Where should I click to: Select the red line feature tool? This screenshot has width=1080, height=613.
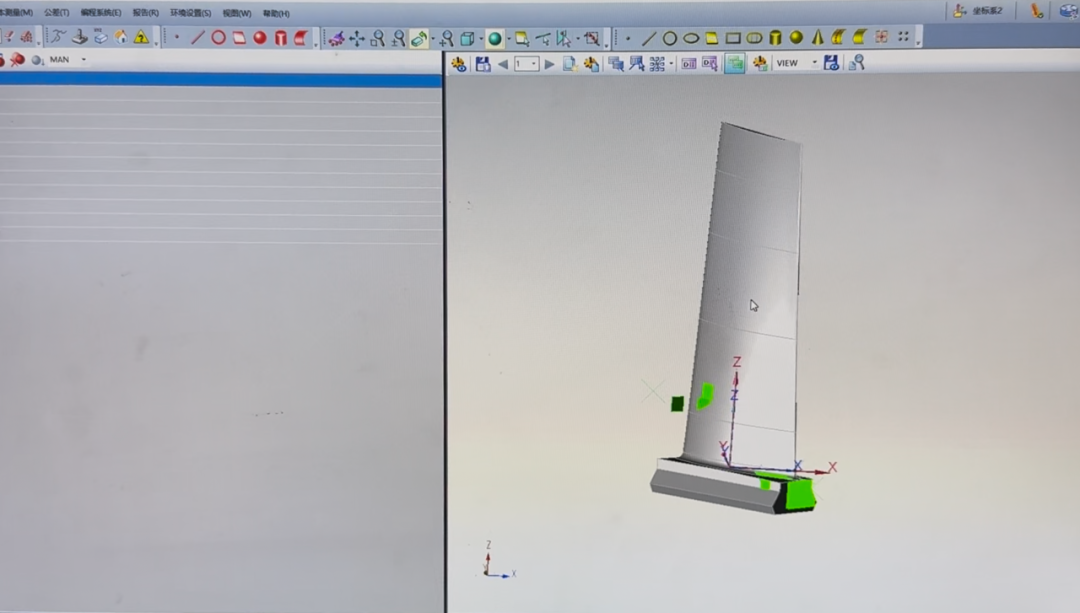(197, 38)
